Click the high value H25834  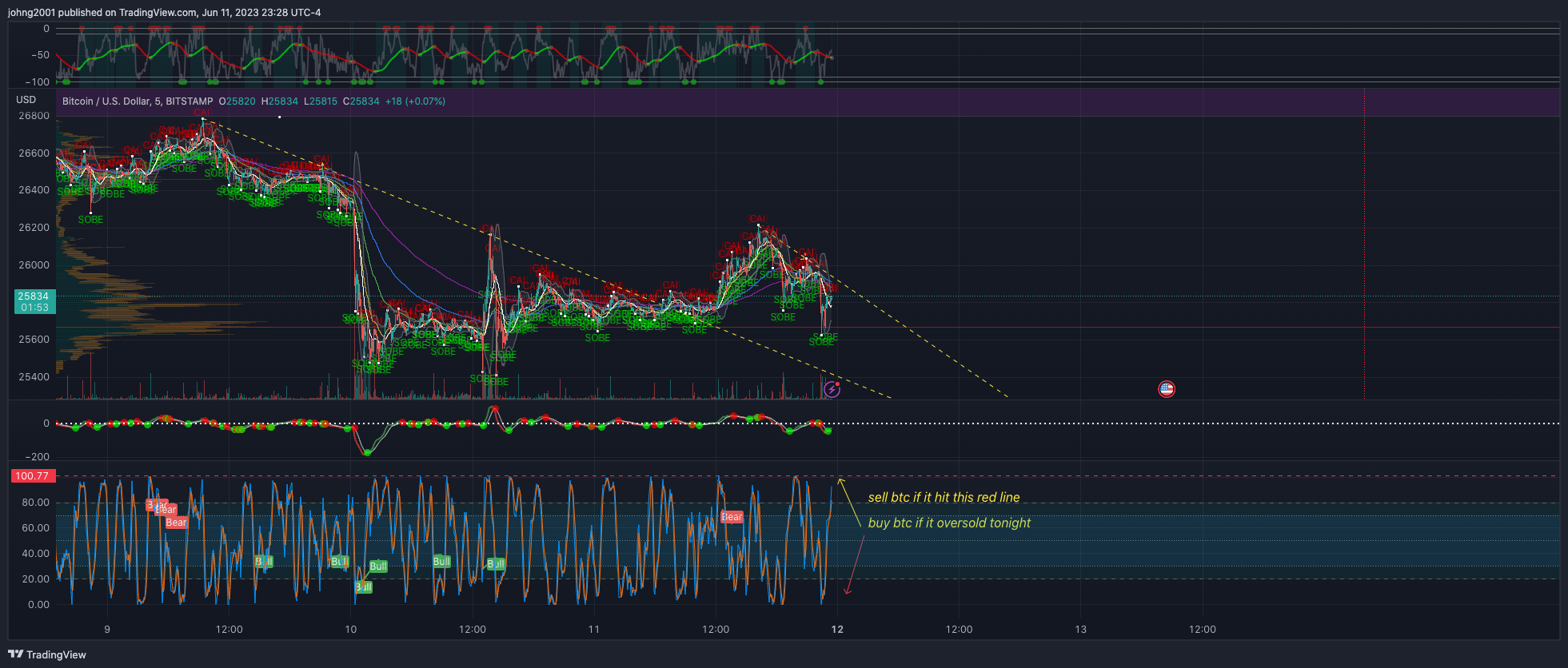point(280,101)
